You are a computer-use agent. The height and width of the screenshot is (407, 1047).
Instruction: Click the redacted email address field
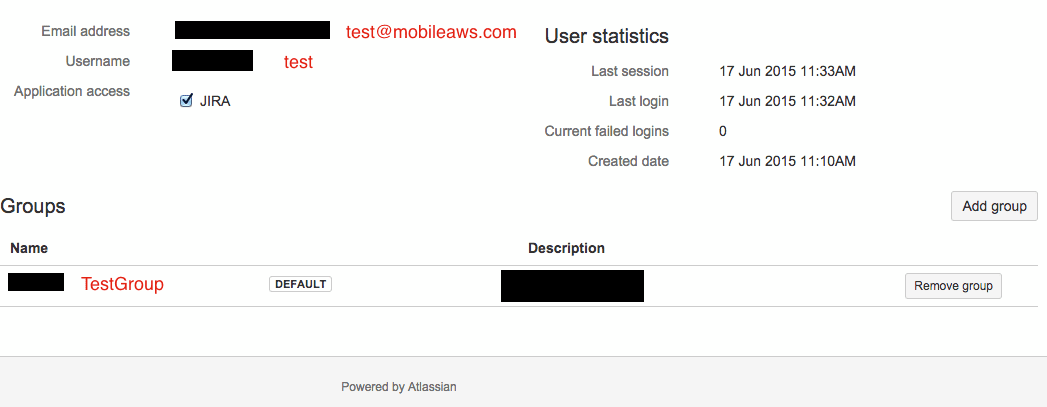(x=252, y=30)
